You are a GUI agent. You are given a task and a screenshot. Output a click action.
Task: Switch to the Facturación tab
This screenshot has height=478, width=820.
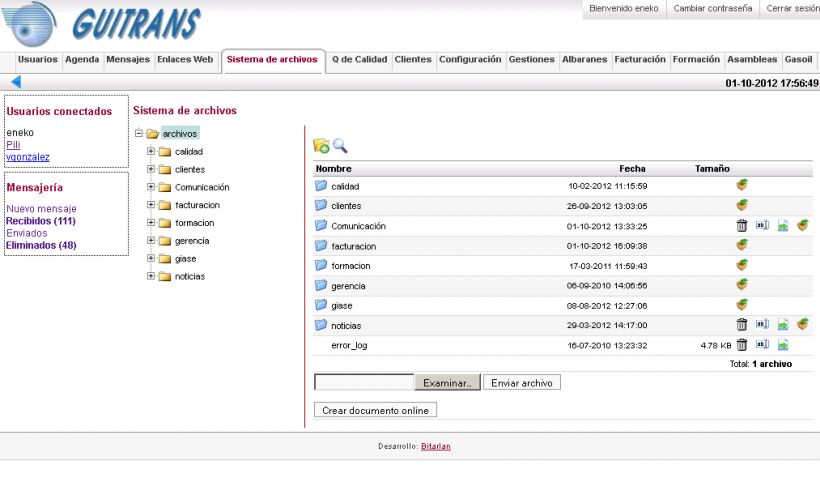pyautogui.click(x=640, y=60)
